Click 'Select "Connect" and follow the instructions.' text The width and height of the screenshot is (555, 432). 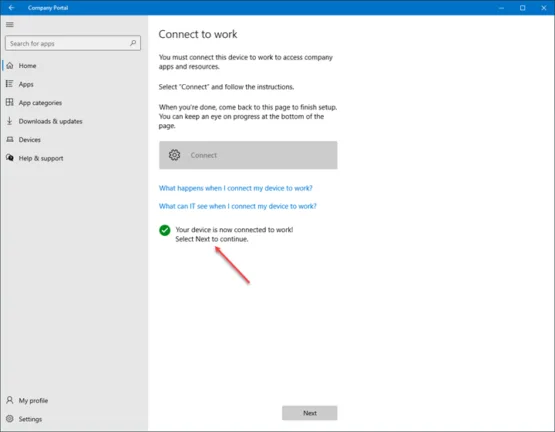(x=226, y=87)
